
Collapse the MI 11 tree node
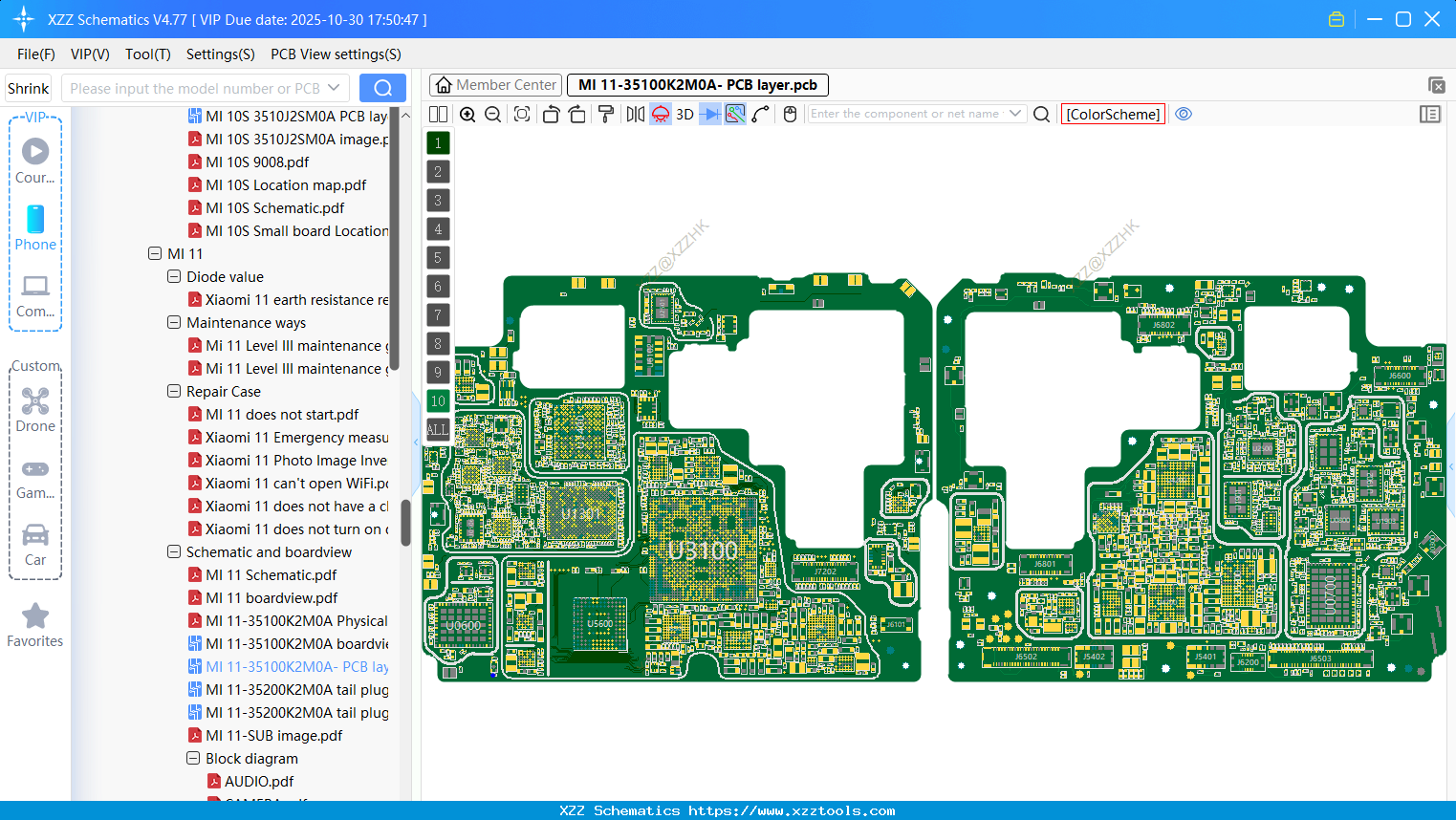(155, 253)
